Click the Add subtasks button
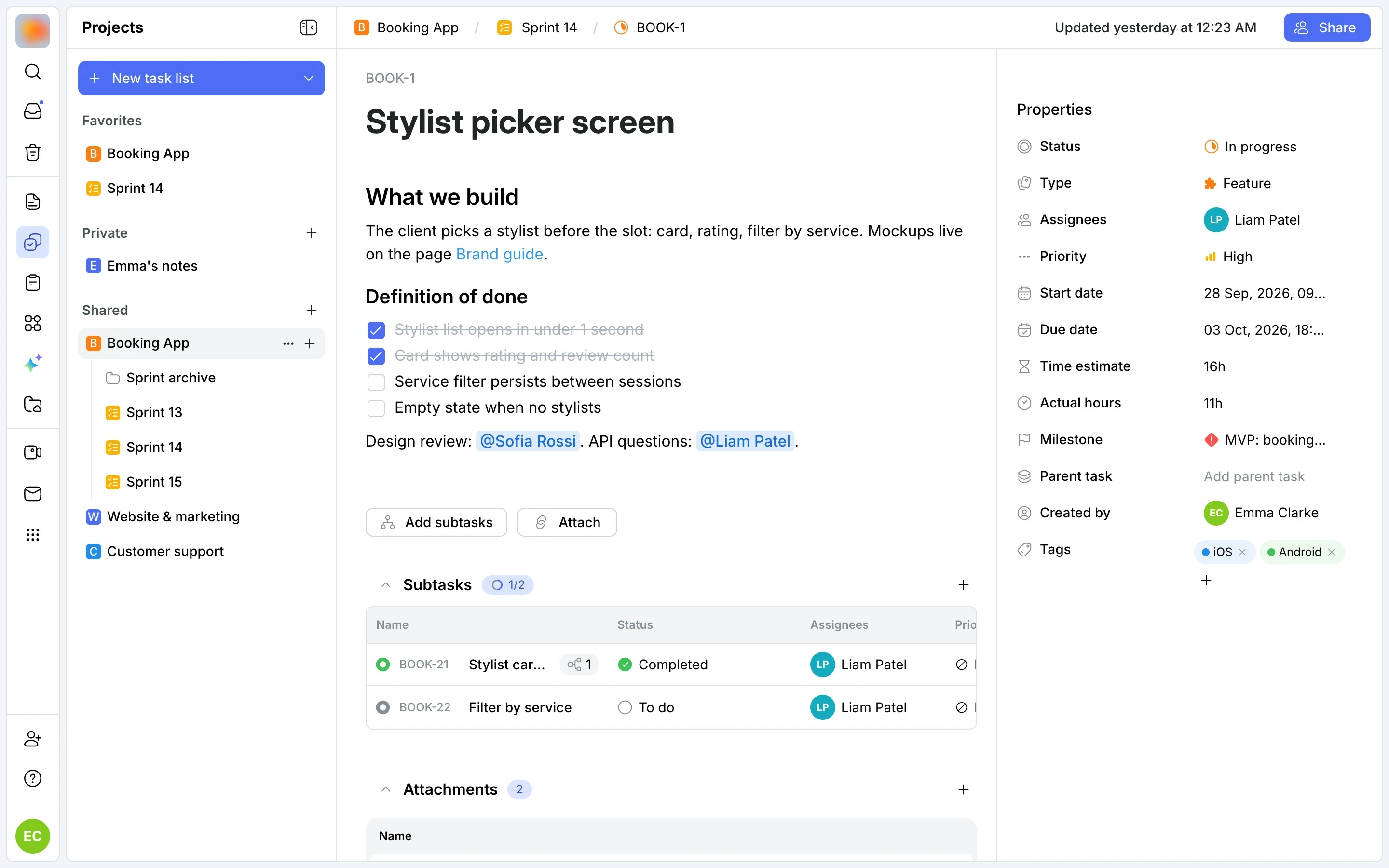1389x868 pixels. [x=436, y=522]
